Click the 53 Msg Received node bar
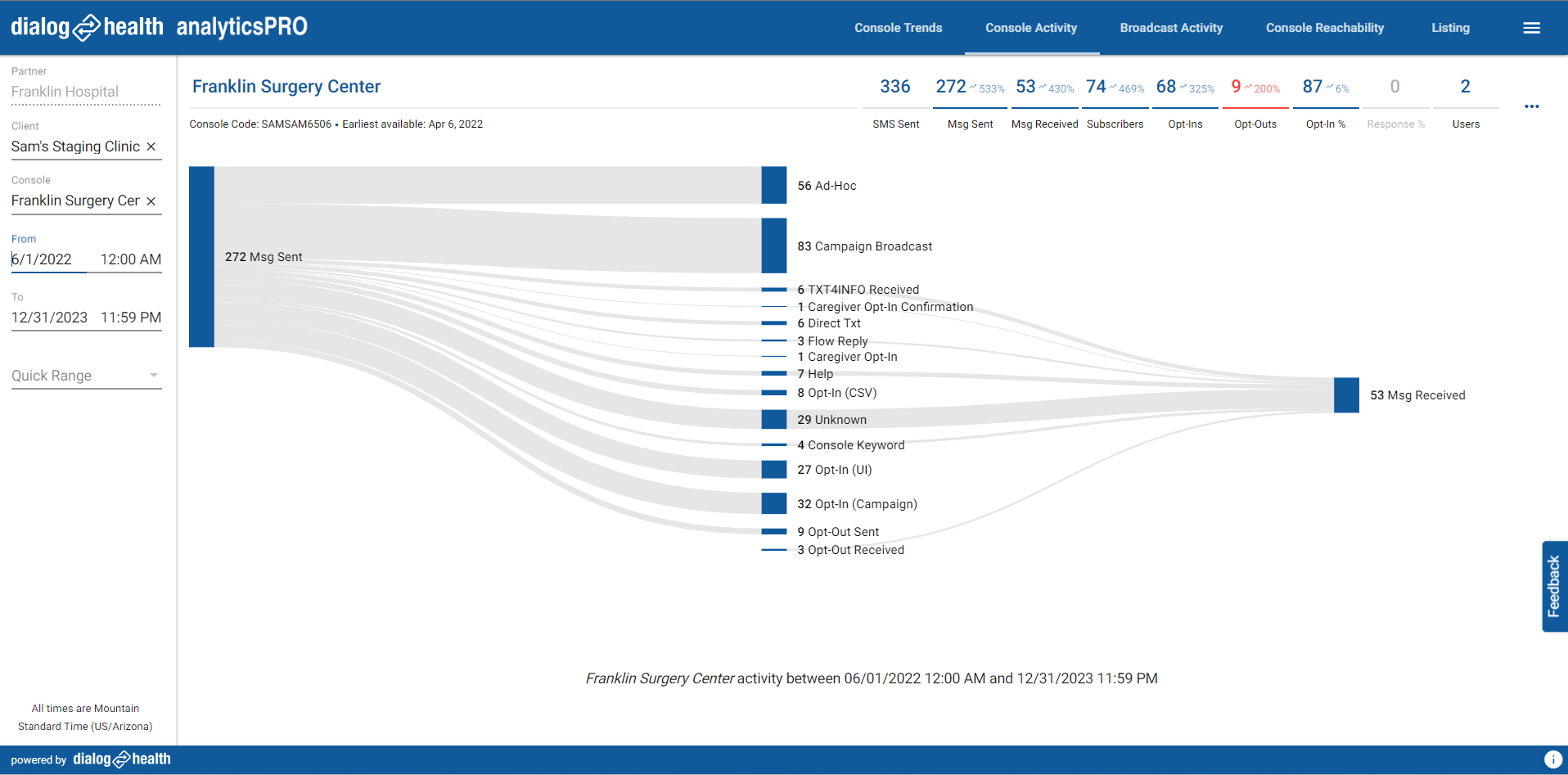1568x775 pixels. point(1346,395)
